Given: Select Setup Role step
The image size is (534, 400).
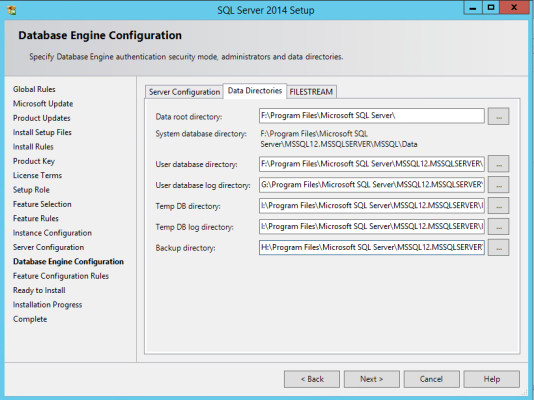Looking at the screenshot, I should 31,190.
